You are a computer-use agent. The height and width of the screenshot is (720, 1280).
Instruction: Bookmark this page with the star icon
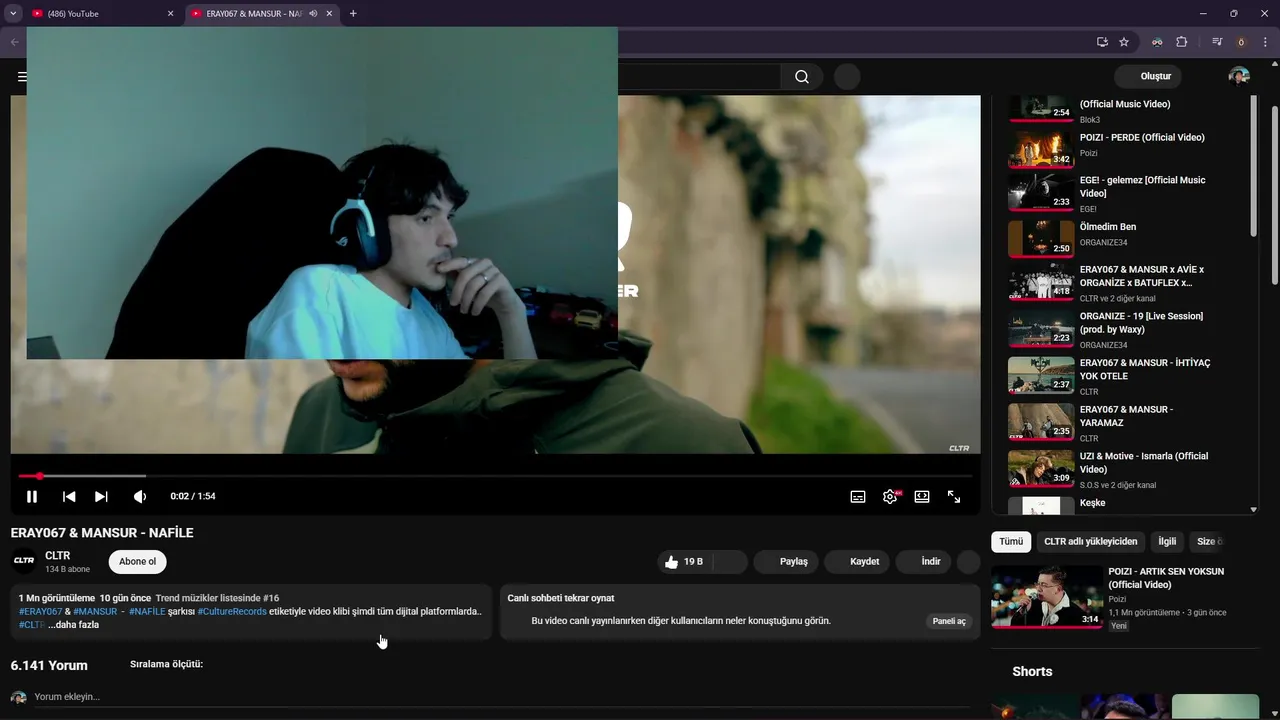click(1124, 42)
